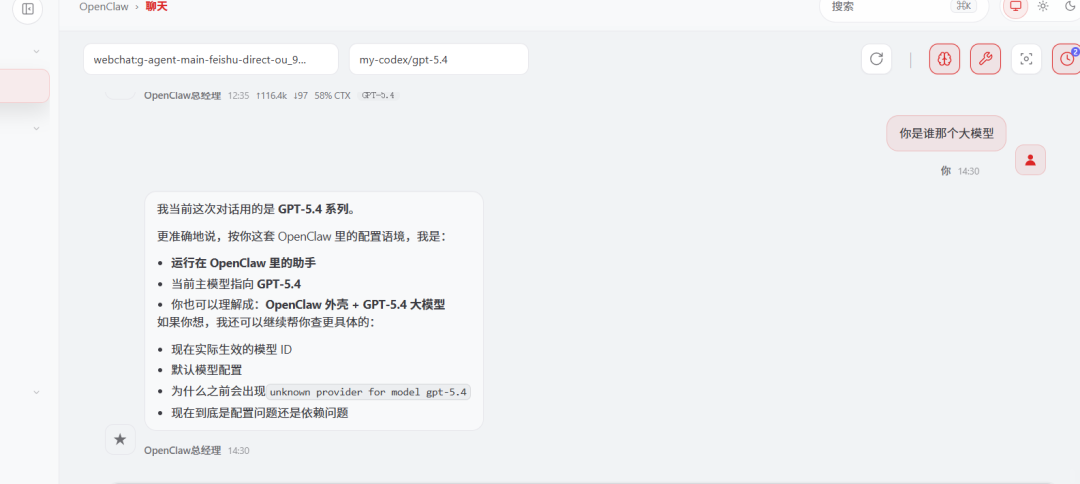Toggle the brain thinking icon
This screenshot has width=1080, height=484.
(944, 59)
